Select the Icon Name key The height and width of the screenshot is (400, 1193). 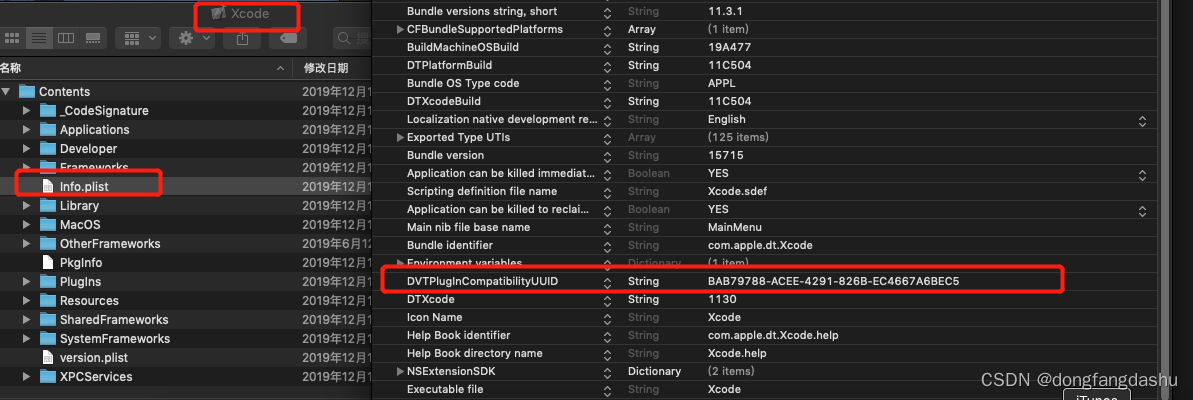(x=434, y=317)
